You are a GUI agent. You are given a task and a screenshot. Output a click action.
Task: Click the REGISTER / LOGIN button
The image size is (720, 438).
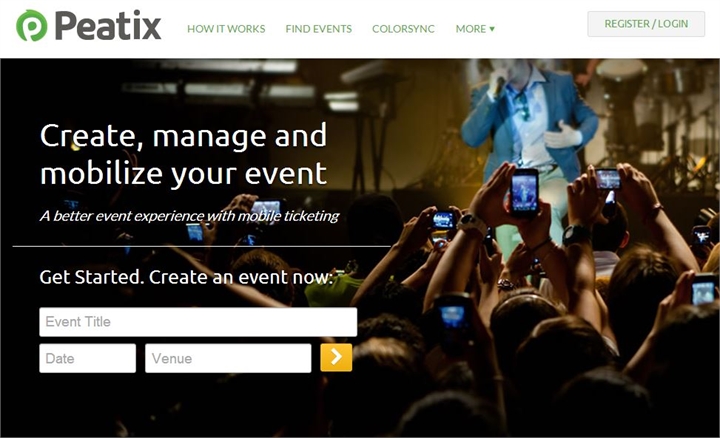point(646,24)
